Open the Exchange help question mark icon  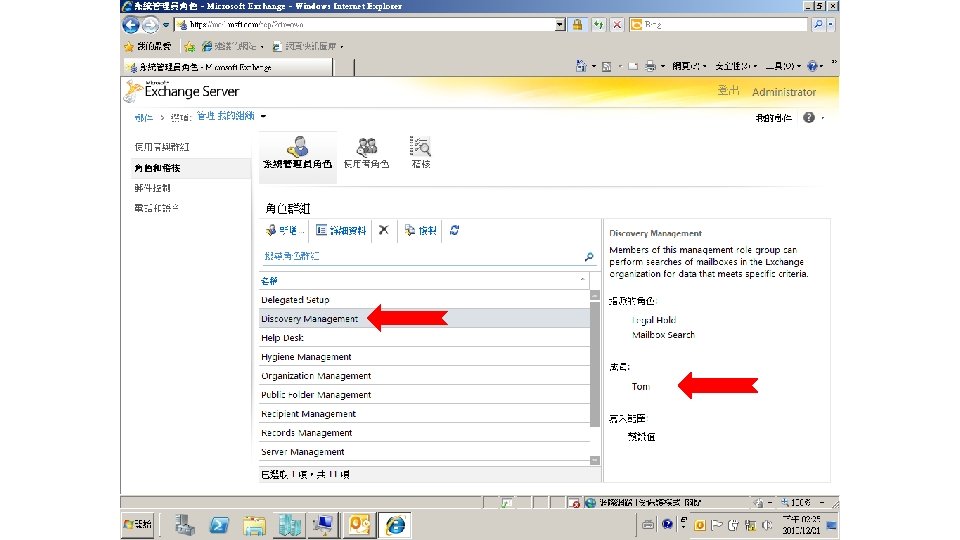pyautogui.click(x=809, y=118)
